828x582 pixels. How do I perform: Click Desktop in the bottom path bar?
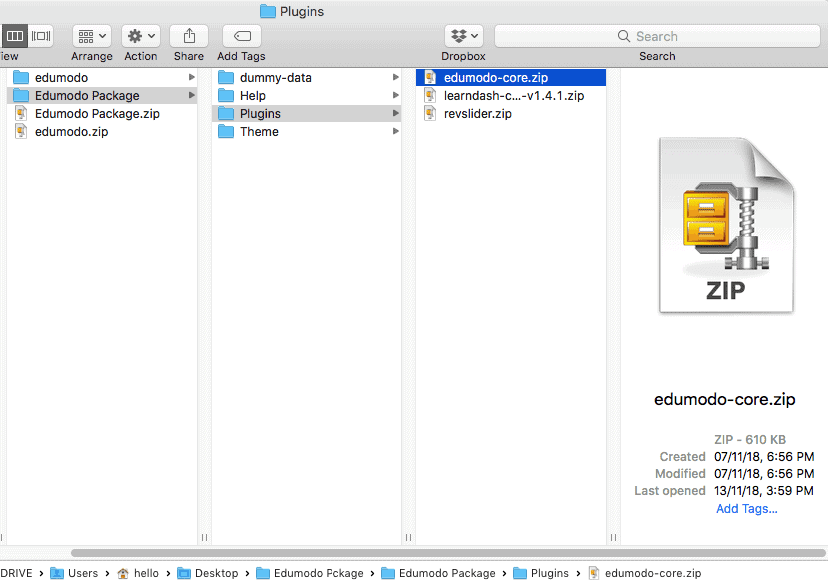(216, 573)
